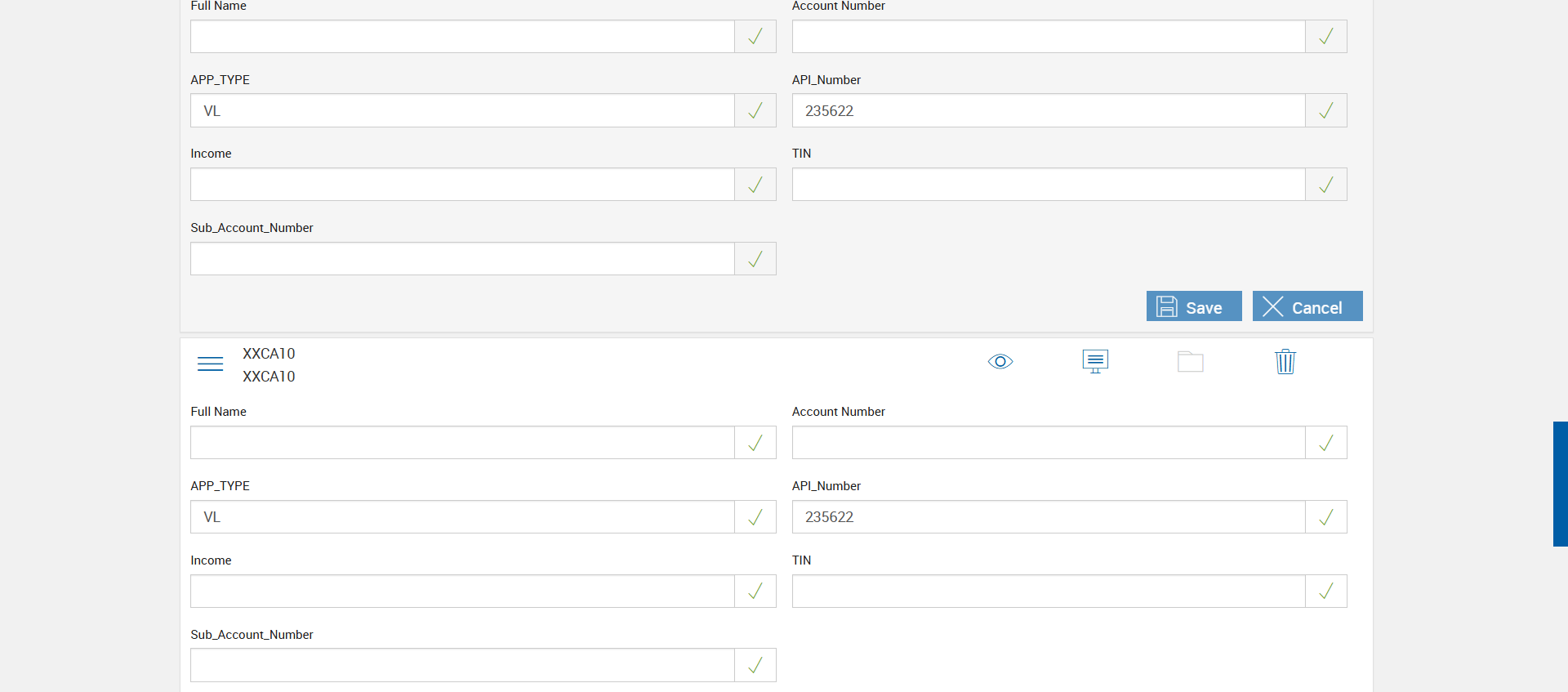The width and height of the screenshot is (1568, 692).
Task: Click Income checkmark in the XXCA10 form
Action: [x=755, y=592]
